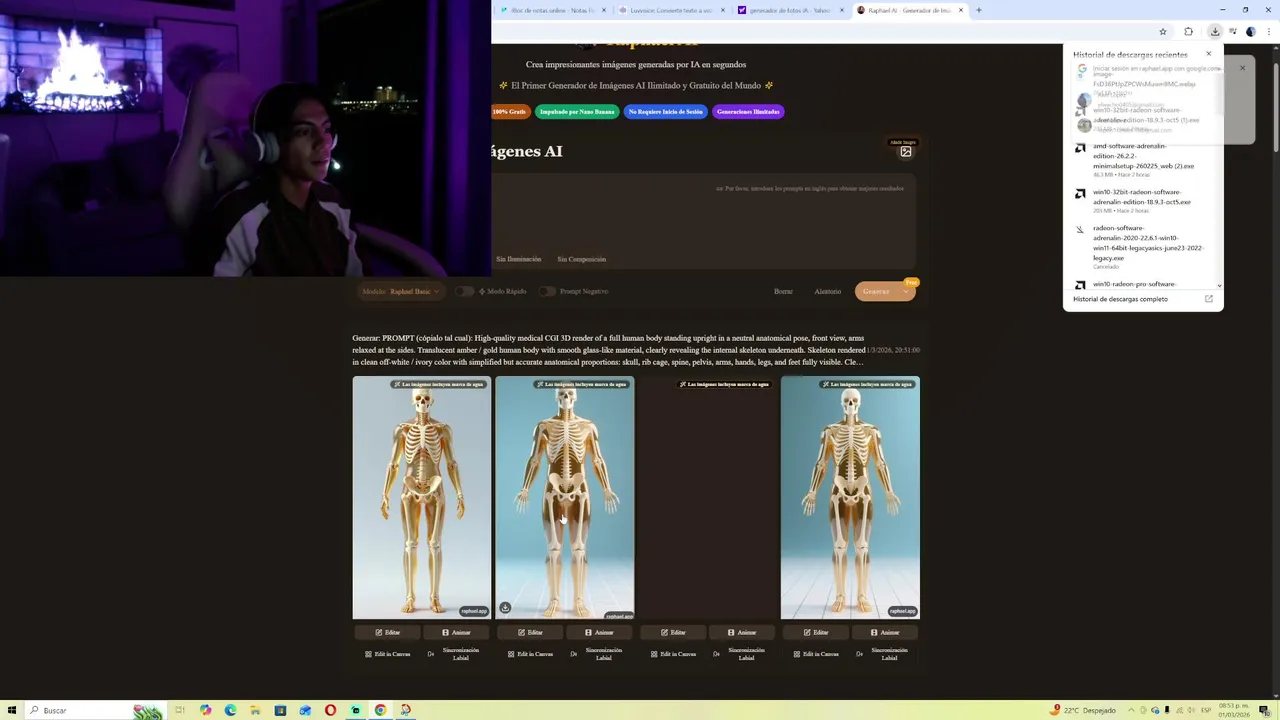Click Editar under the first skeleton image
The height and width of the screenshot is (720, 1280).
click(x=387, y=632)
